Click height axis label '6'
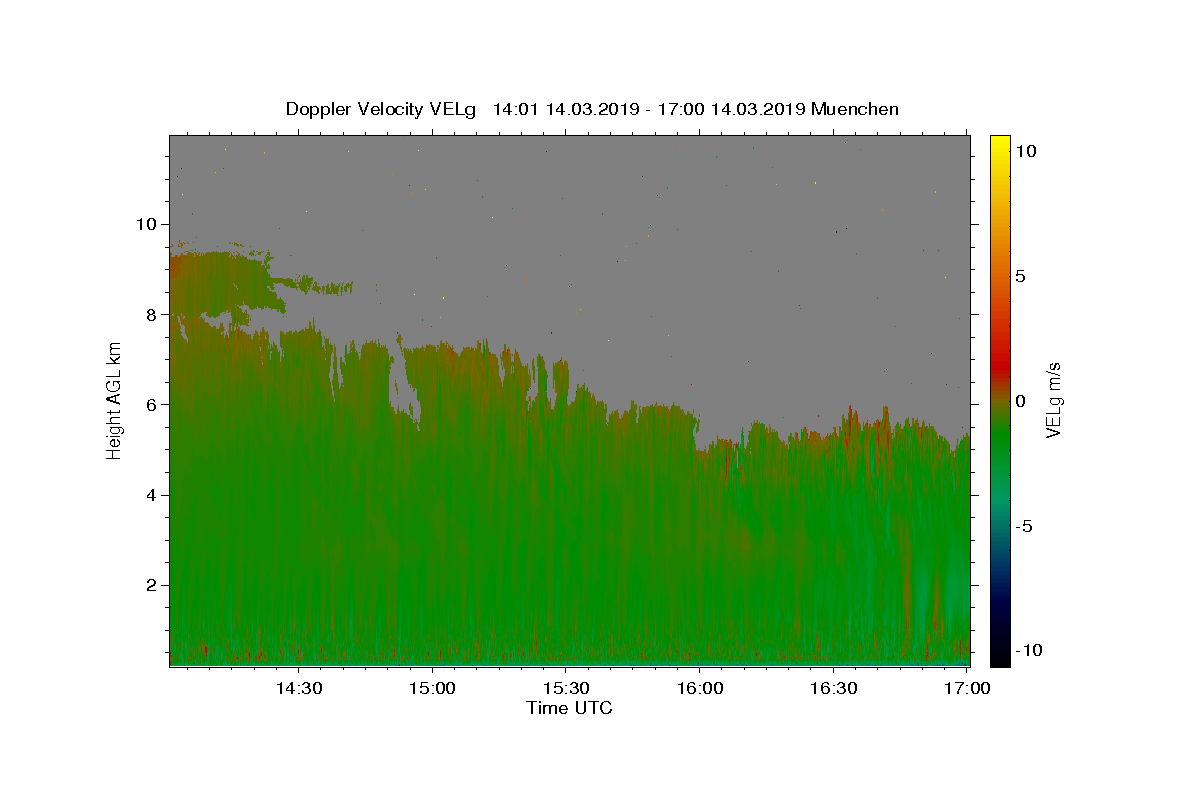Screen dimensions: 1200x800 [x=151, y=404]
